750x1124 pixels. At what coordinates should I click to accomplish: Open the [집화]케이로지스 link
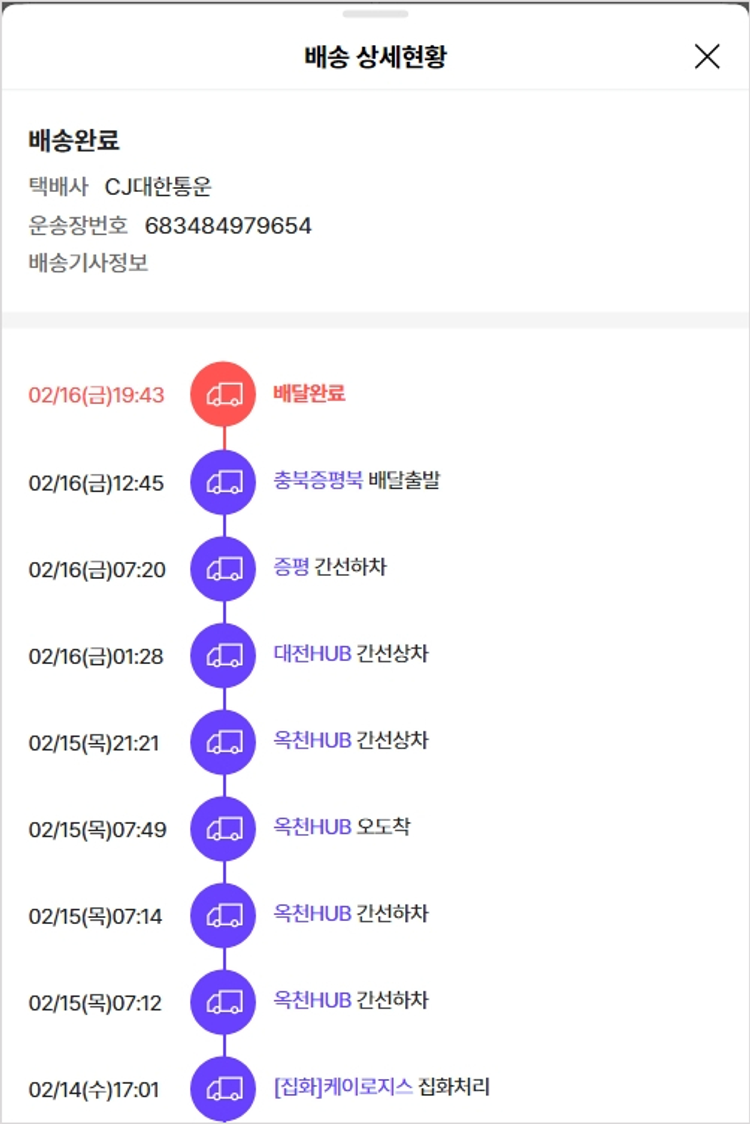pyautogui.click(x=342, y=1087)
